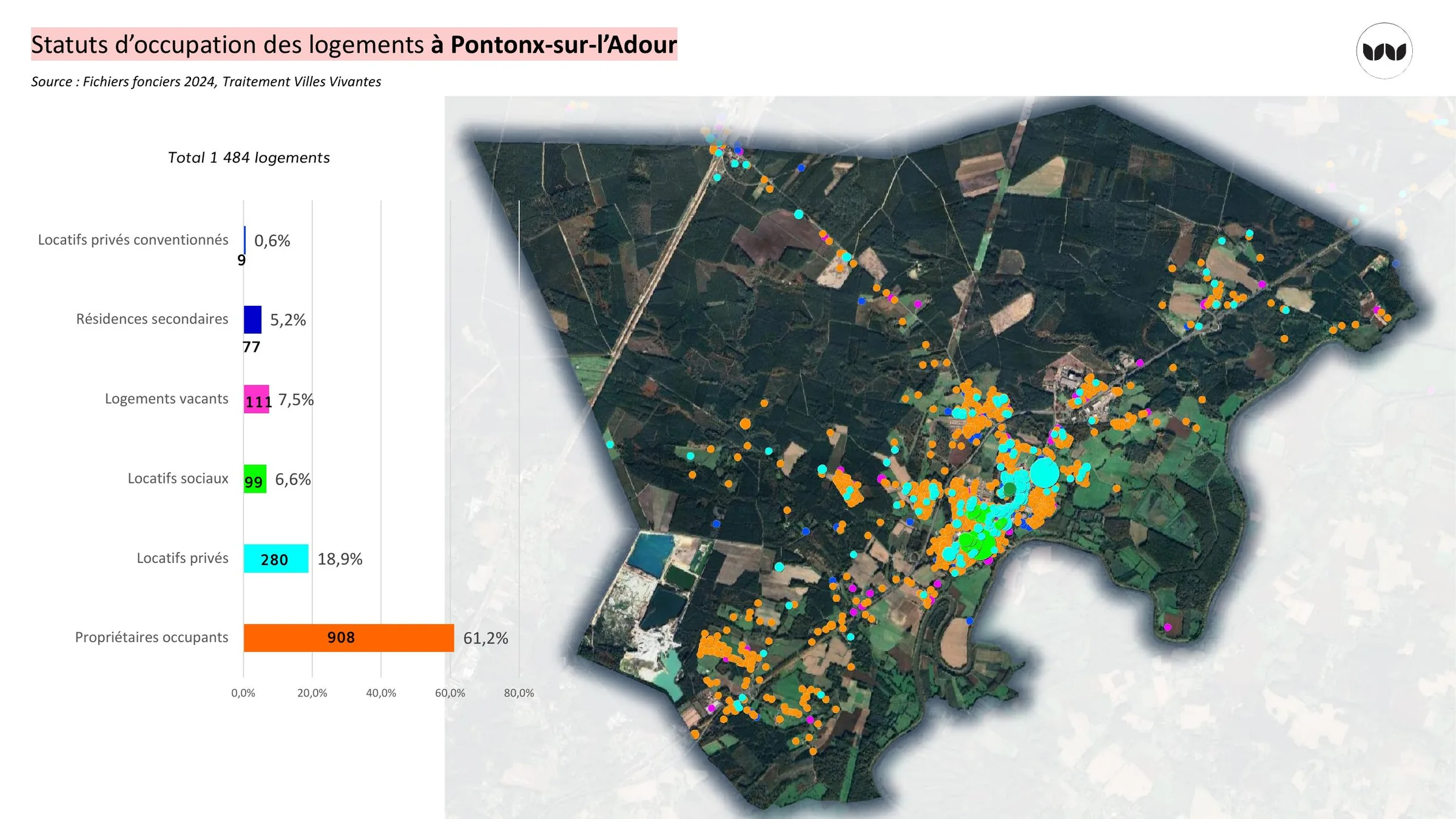Screen dimensions: 1456x819
Task: Click the '0,6%' data label
Action: [x=272, y=241]
